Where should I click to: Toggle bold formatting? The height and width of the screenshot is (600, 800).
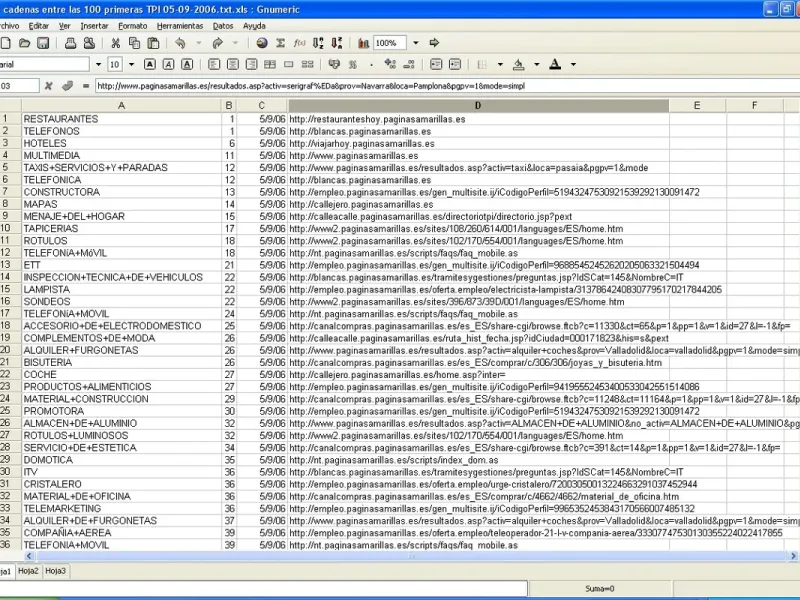pos(149,64)
